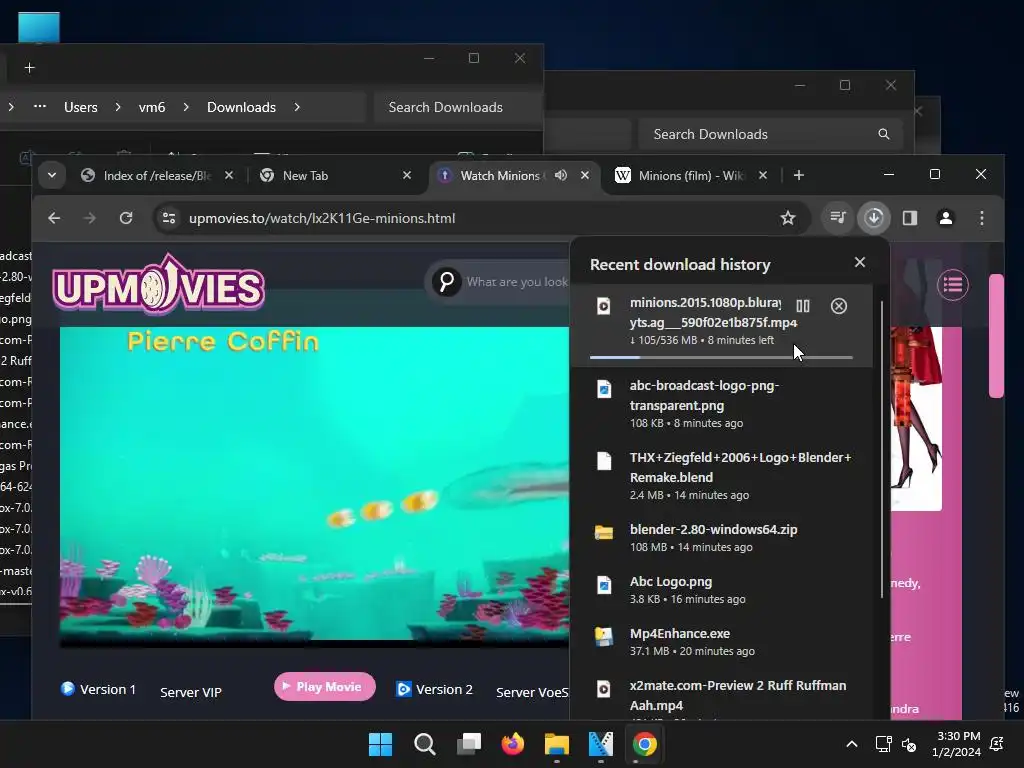Open Task View on the taskbar
Viewport: 1024px width, 768px height.
click(x=469, y=744)
